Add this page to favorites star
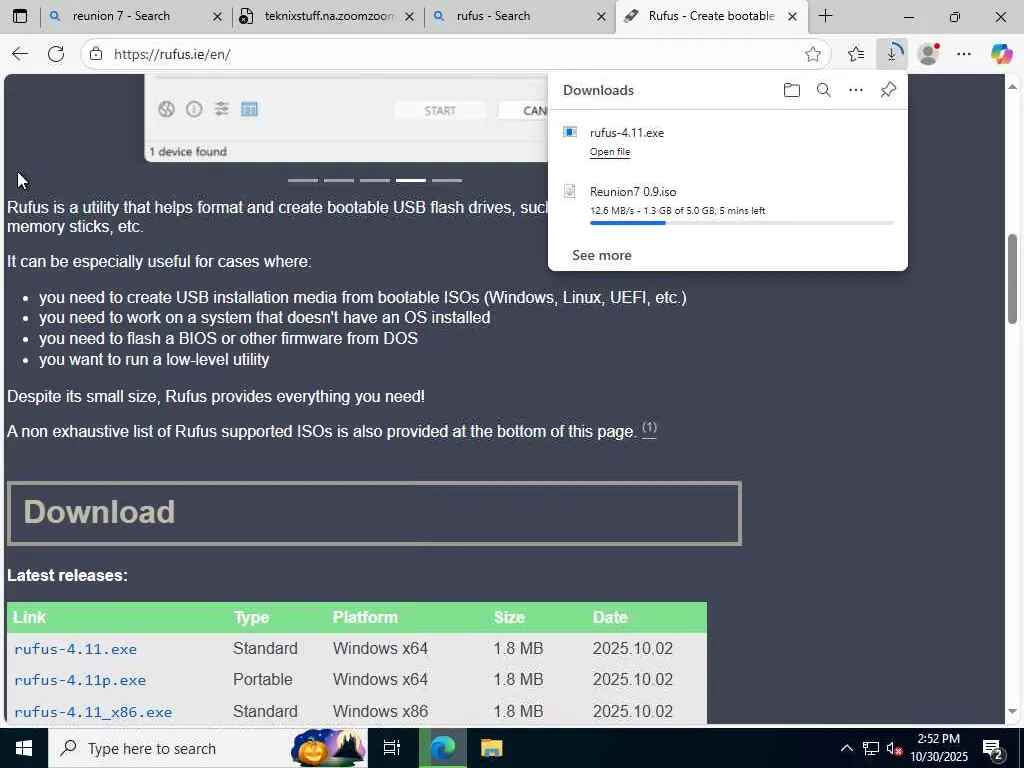This screenshot has width=1024, height=768. point(812,54)
